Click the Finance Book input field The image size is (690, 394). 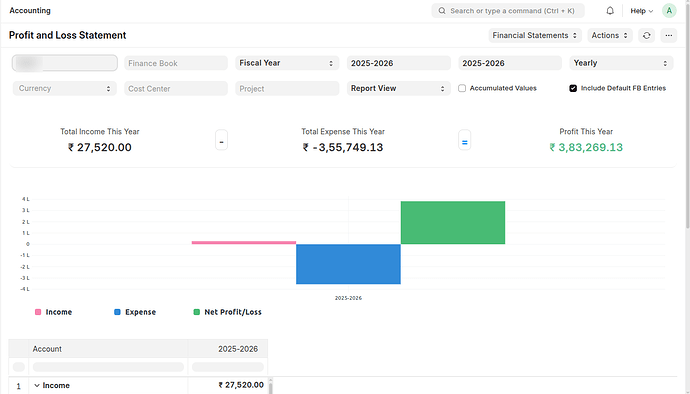(176, 63)
